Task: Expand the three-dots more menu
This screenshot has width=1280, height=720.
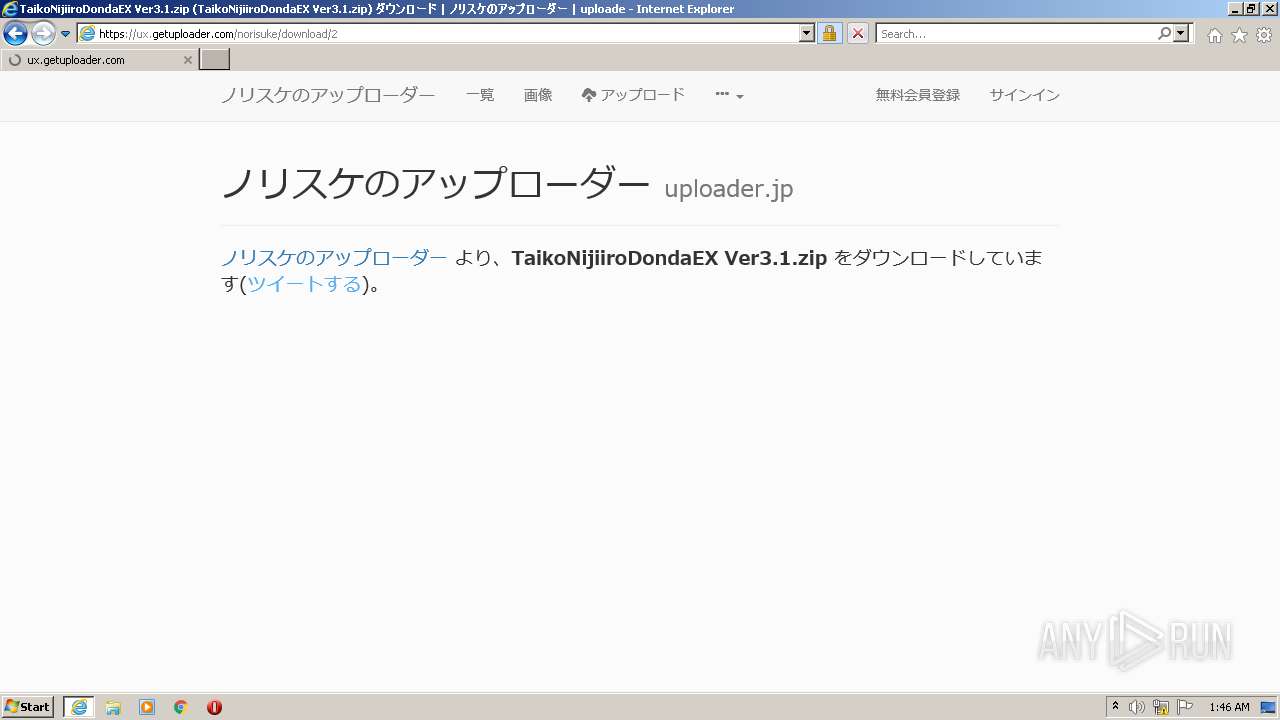Action: (729, 95)
